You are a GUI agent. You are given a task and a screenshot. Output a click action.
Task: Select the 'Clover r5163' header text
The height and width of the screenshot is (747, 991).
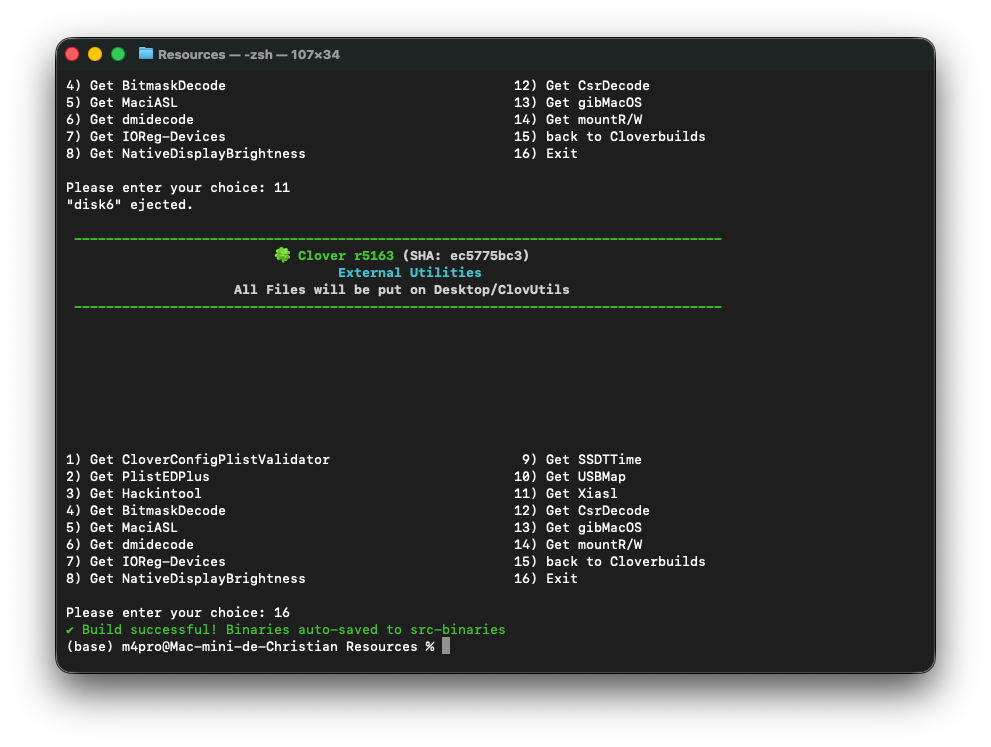coord(346,255)
